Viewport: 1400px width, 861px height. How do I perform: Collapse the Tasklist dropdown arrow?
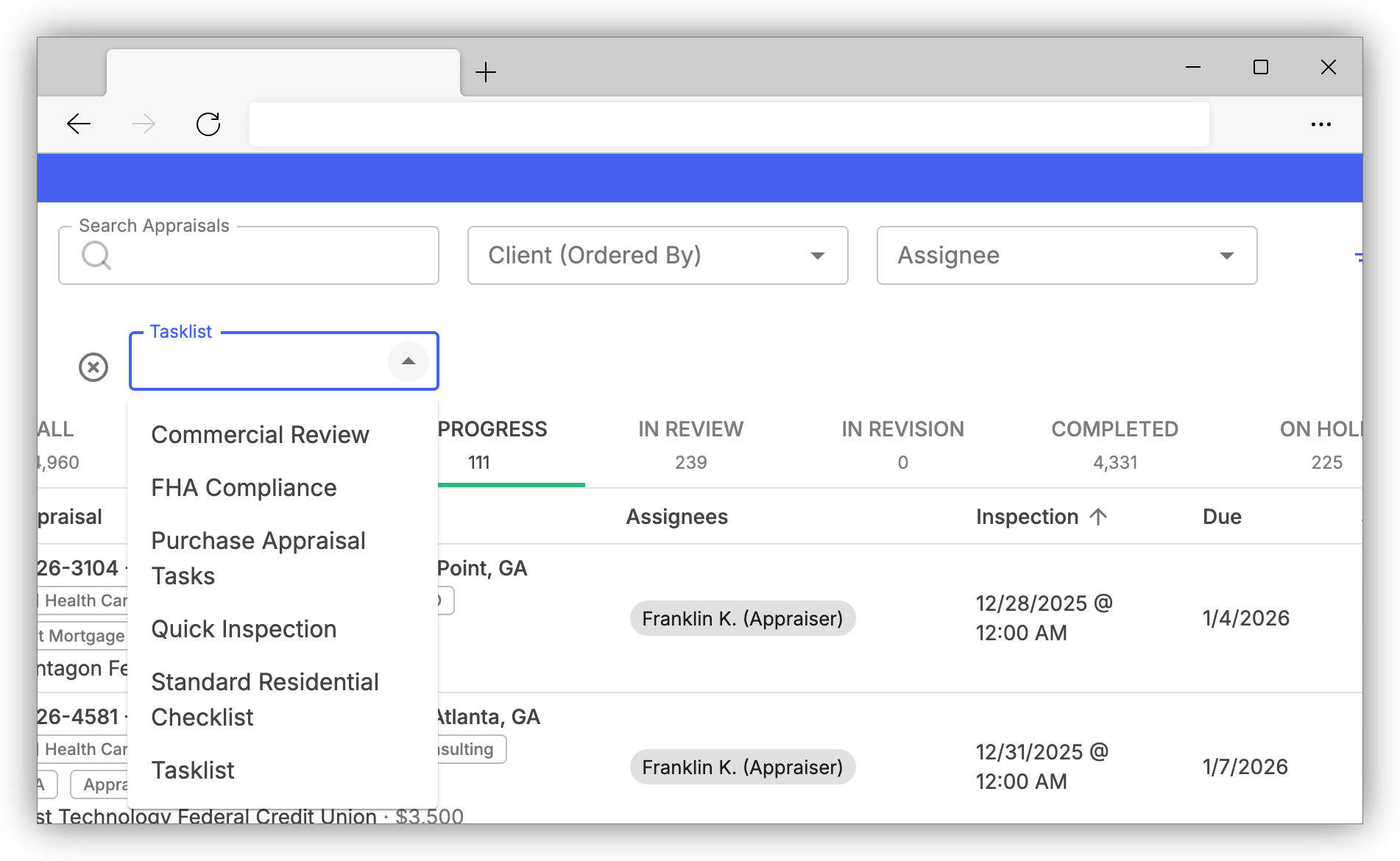coord(409,361)
